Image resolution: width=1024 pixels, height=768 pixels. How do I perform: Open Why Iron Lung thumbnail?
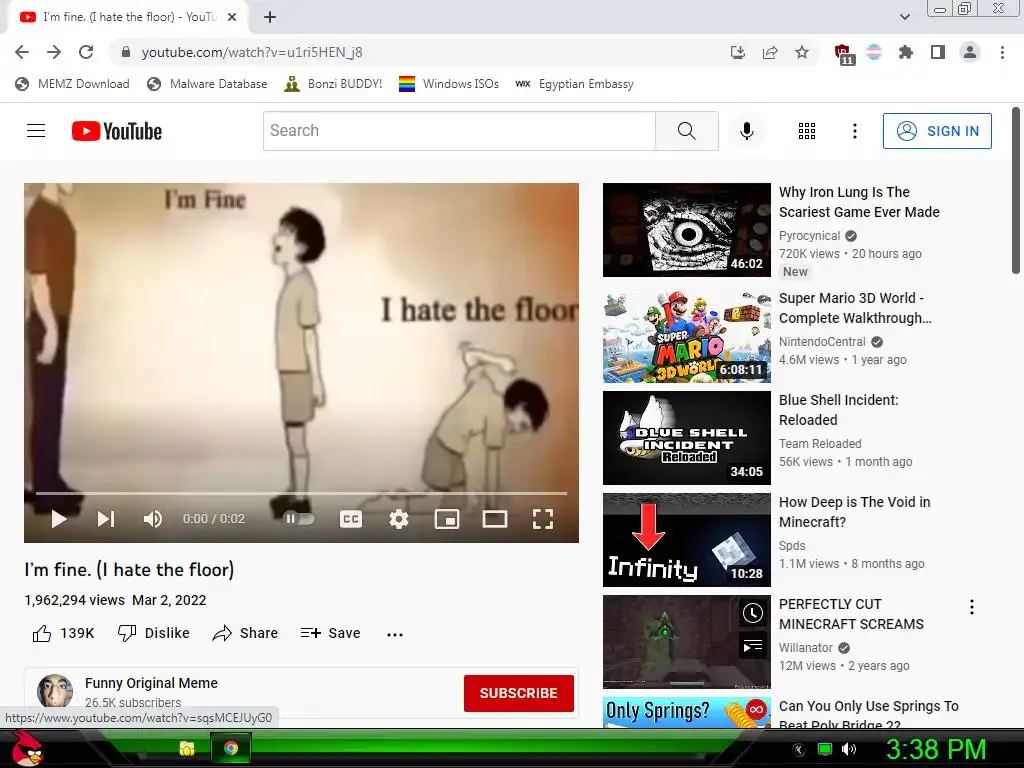point(686,230)
